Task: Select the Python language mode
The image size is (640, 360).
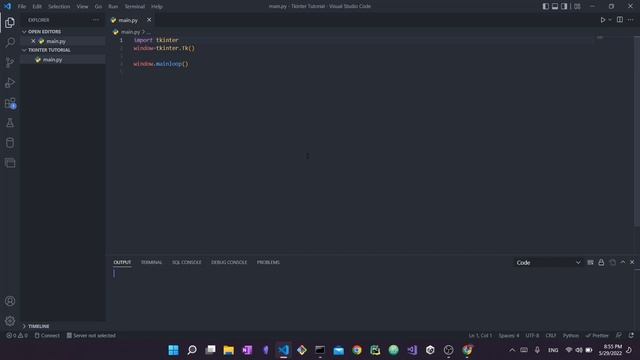Action: pos(571,336)
